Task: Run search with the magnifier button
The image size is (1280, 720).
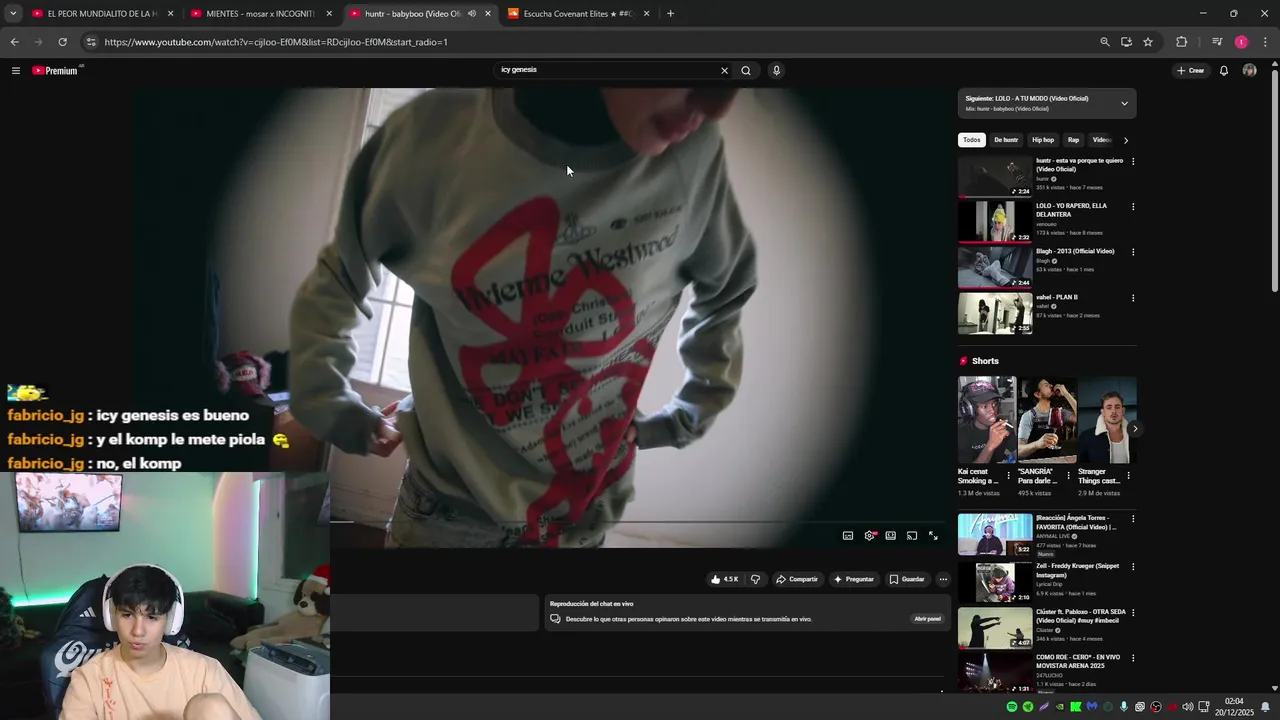Action: (x=746, y=70)
